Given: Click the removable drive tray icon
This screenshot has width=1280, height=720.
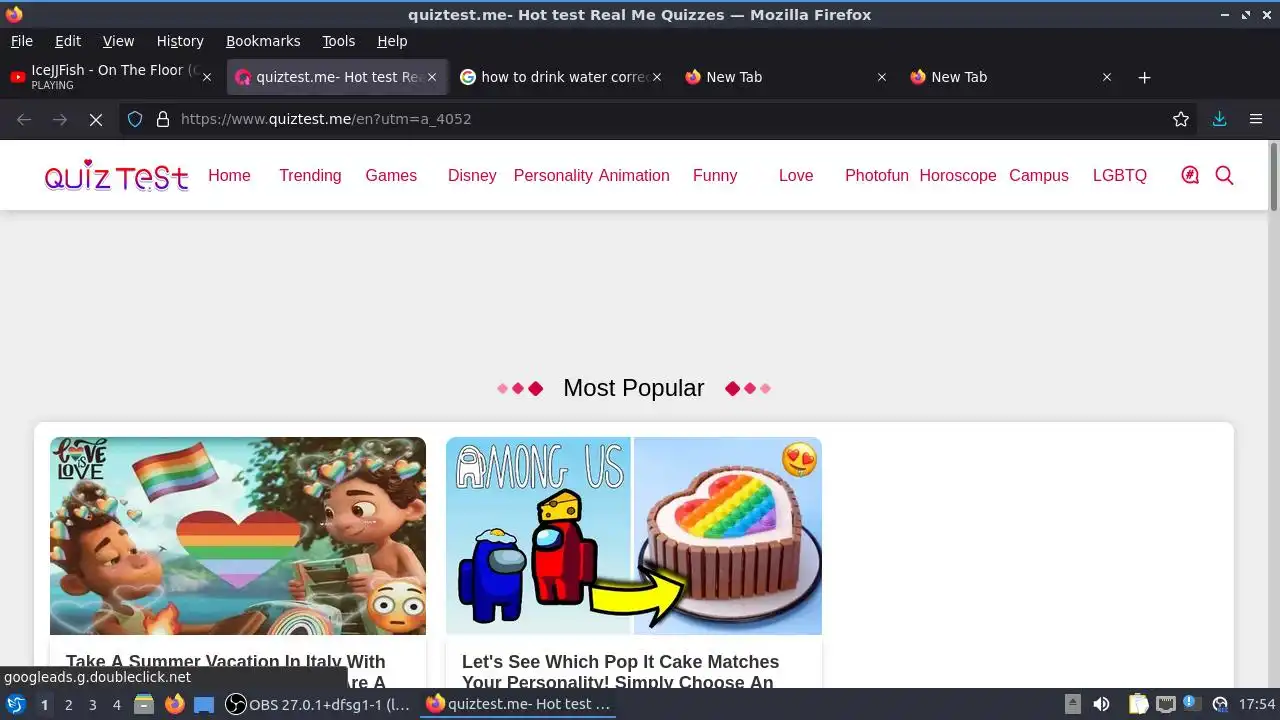Looking at the screenshot, I should point(1073,704).
